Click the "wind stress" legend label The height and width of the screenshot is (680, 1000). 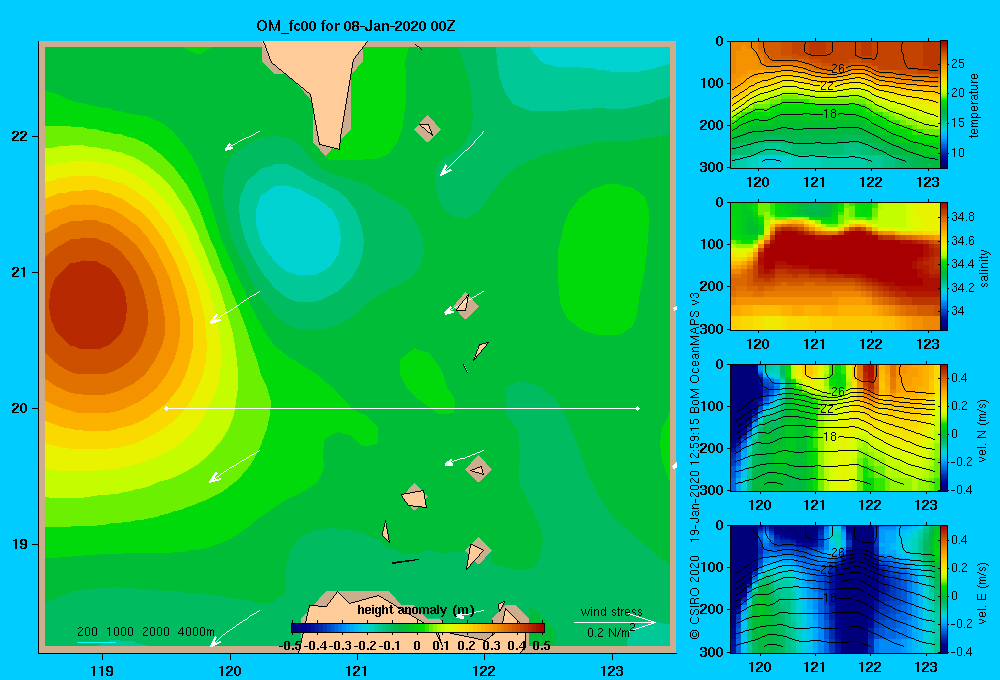tap(611, 612)
